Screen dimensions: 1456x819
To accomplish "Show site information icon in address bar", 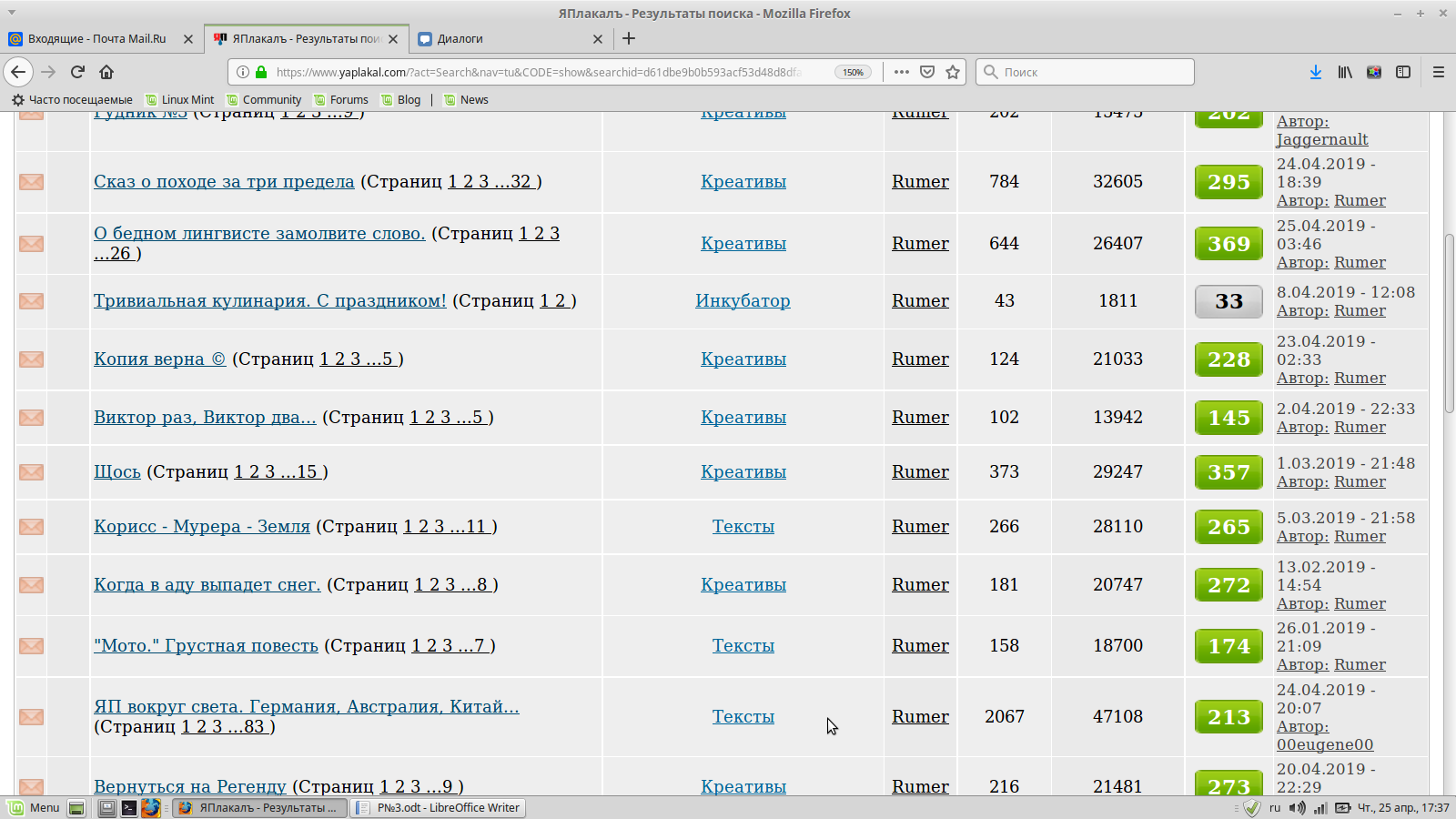I will click(x=243, y=72).
